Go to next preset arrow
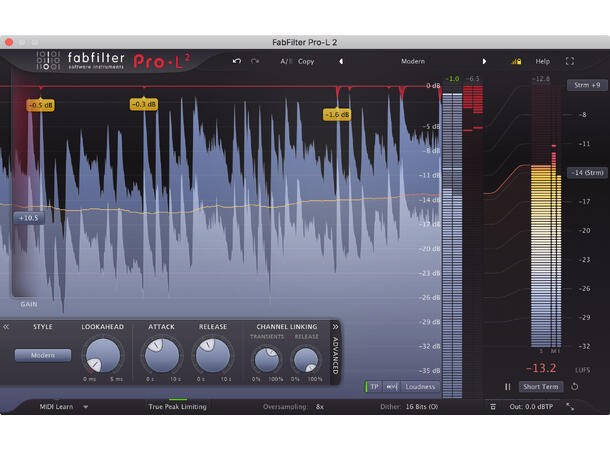The width and height of the screenshot is (610, 450). click(484, 61)
